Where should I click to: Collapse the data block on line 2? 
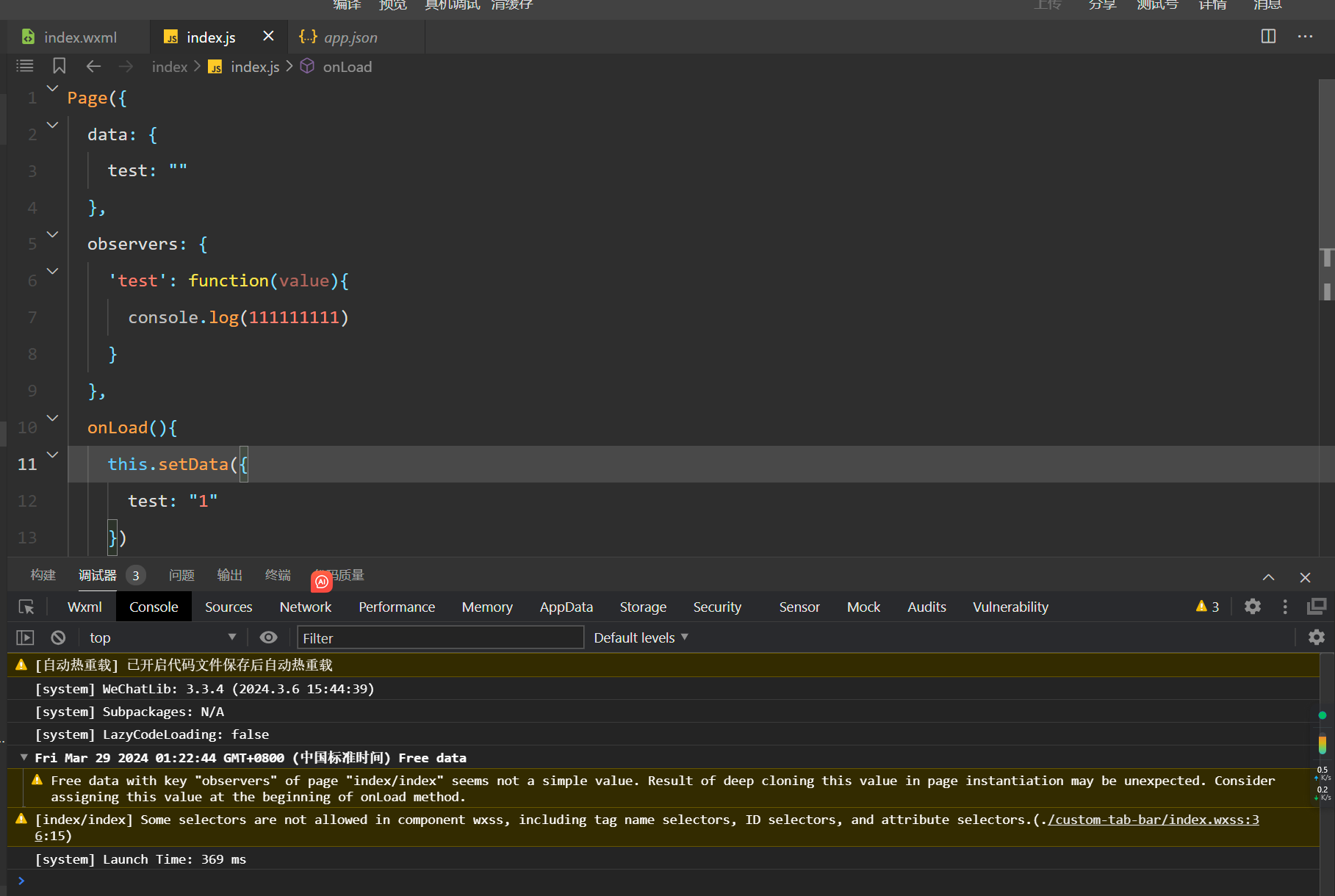tap(52, 125)
